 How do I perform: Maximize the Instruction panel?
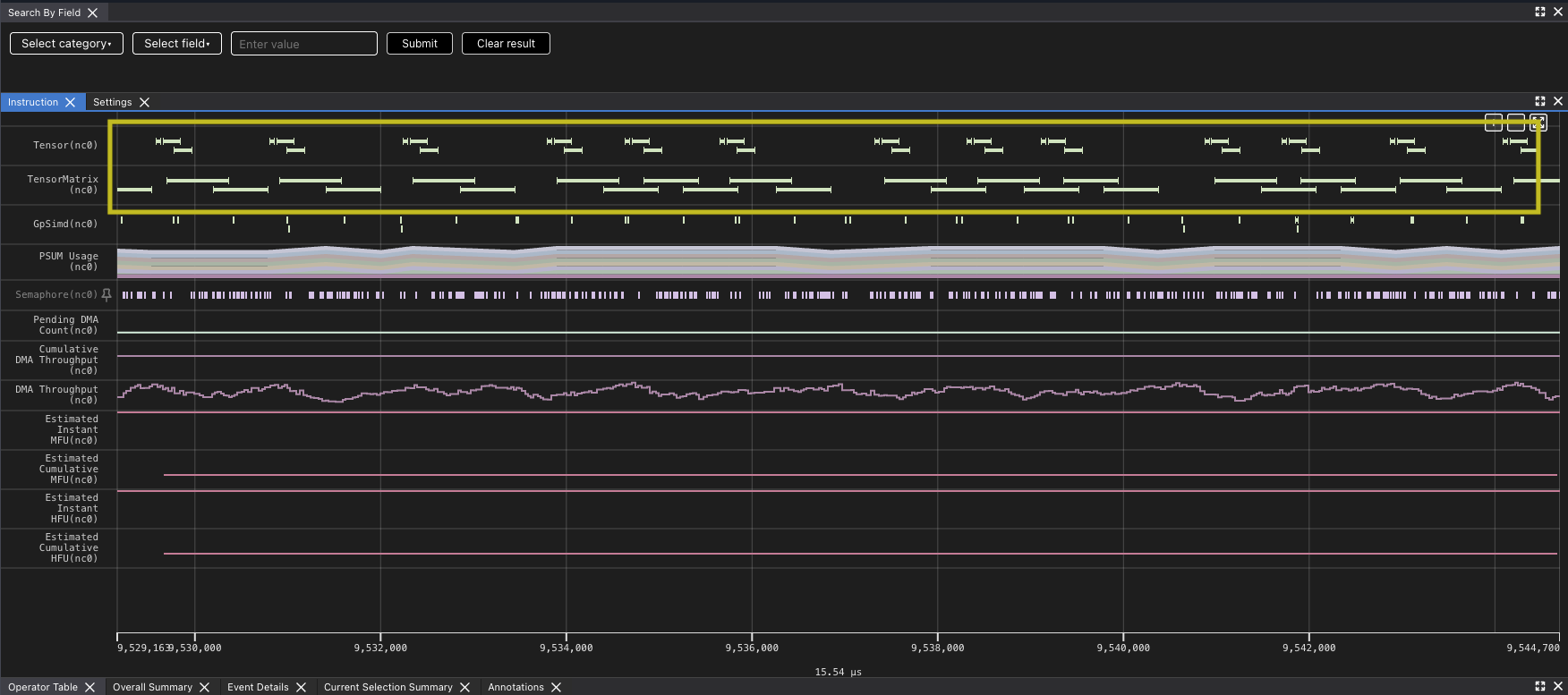(x=1539, y=101)
